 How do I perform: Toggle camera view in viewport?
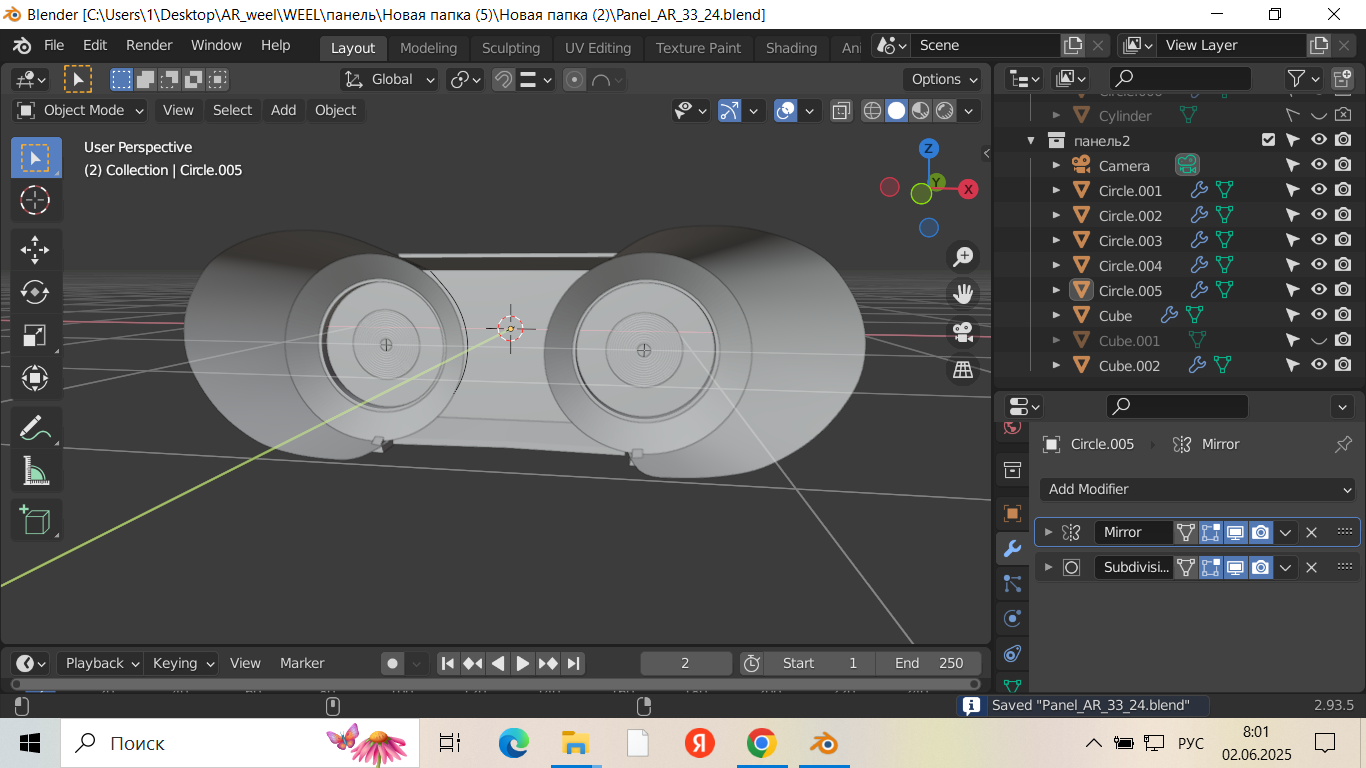click(963, 332)
